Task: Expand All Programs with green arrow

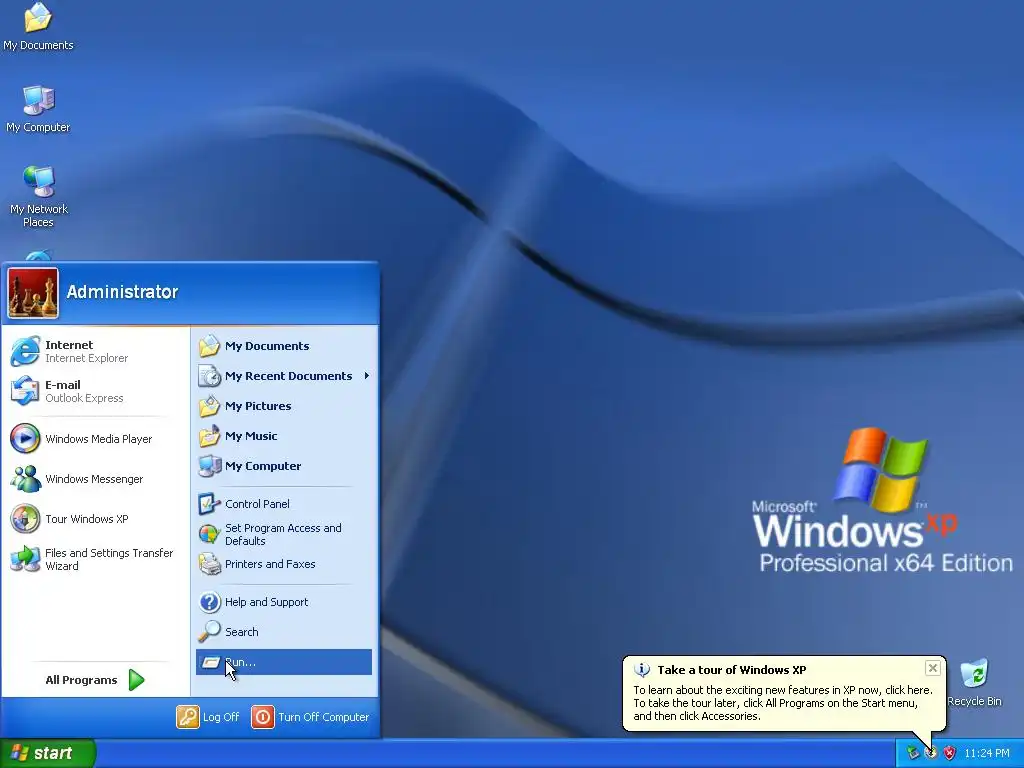Action: (95, 680)
